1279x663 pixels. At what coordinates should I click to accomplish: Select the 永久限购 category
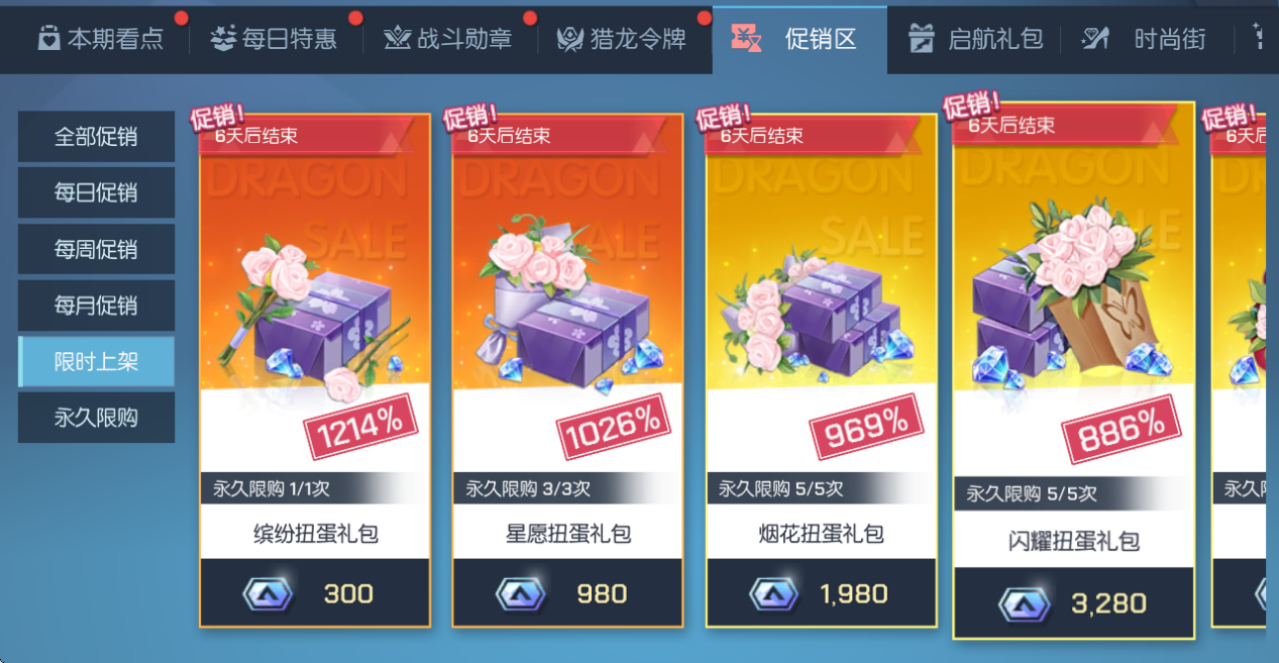click(96, 417)
